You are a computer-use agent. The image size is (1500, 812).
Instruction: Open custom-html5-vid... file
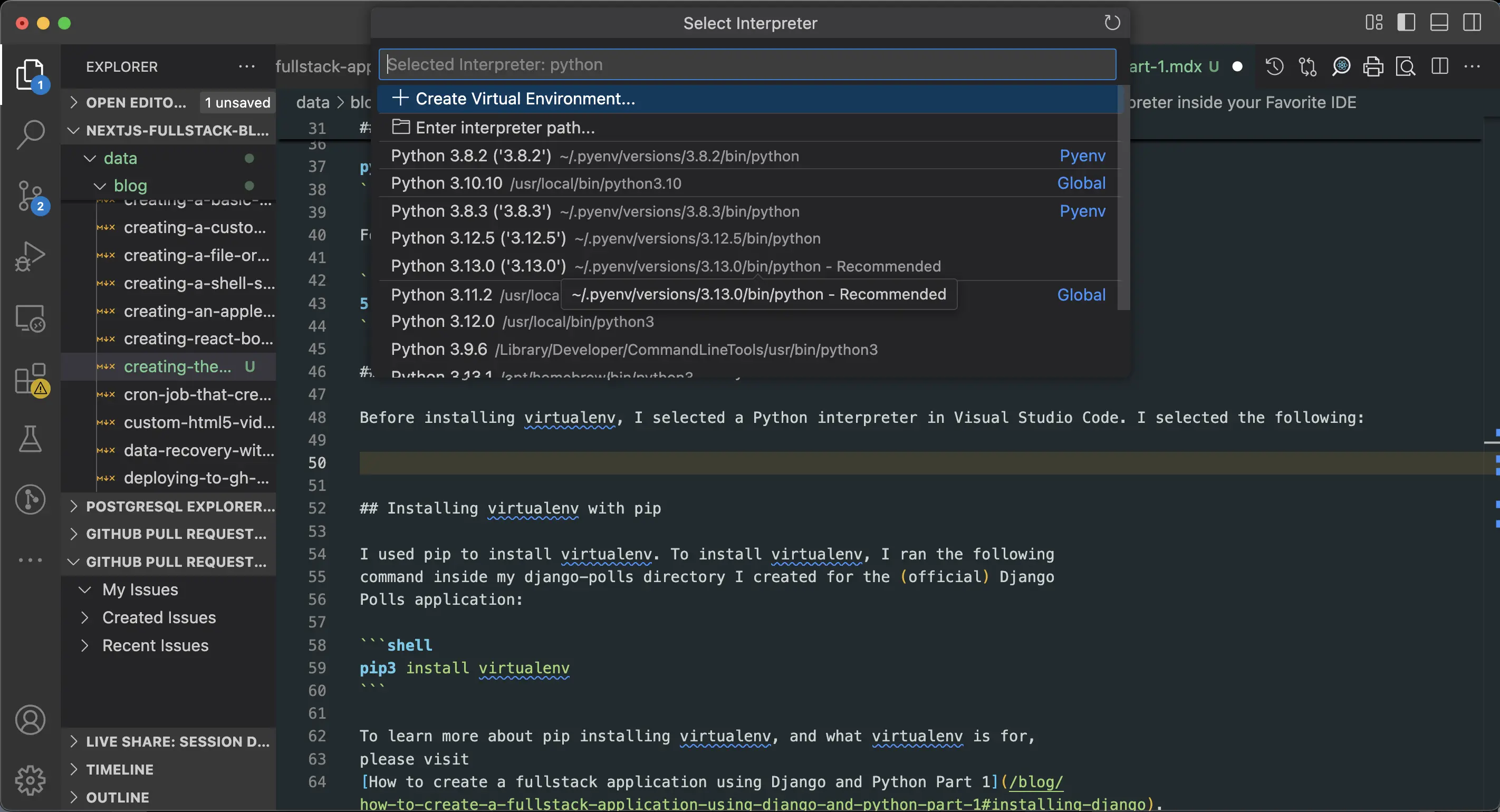click(168, 422)
